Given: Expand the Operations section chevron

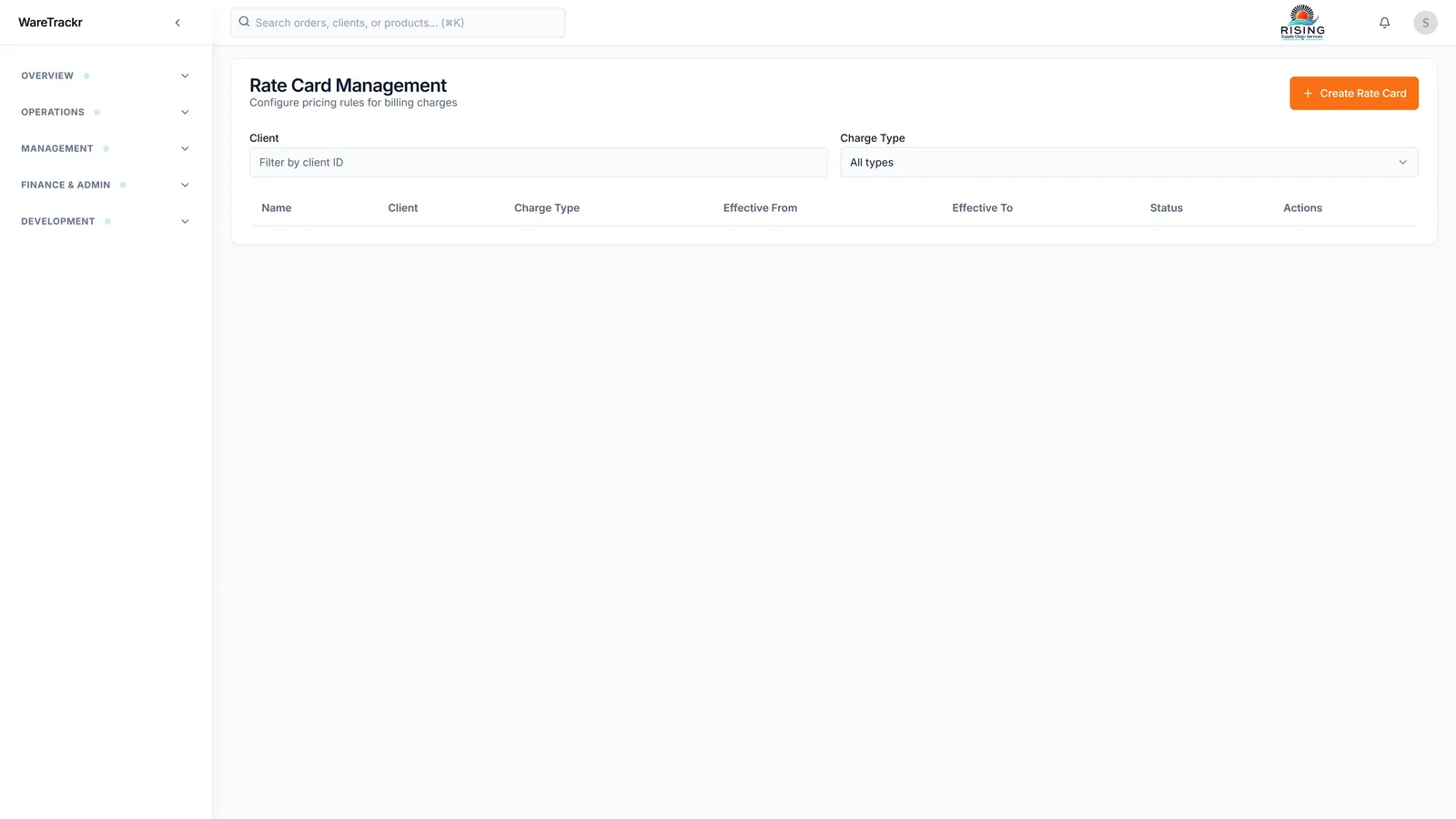Looking at the screenshot, I should (185, 112).
